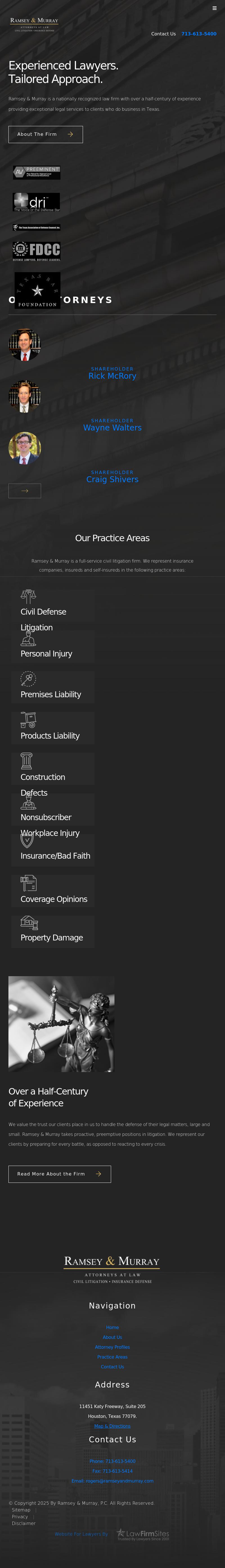Click the Products Liability cart icon
Image resolution: width=225 pixels, height=1568 pixels.
[x=28, y=720]
